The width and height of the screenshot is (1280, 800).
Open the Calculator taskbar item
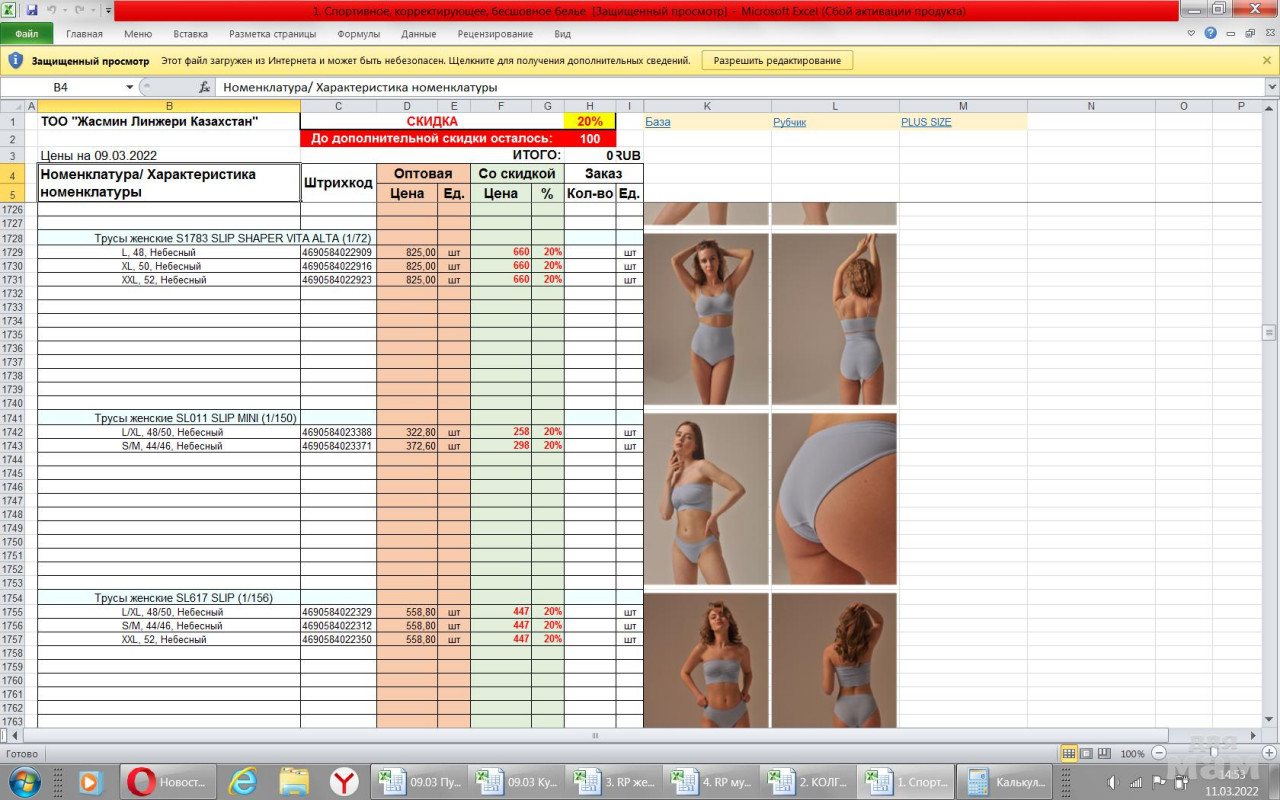point(1004,782)
